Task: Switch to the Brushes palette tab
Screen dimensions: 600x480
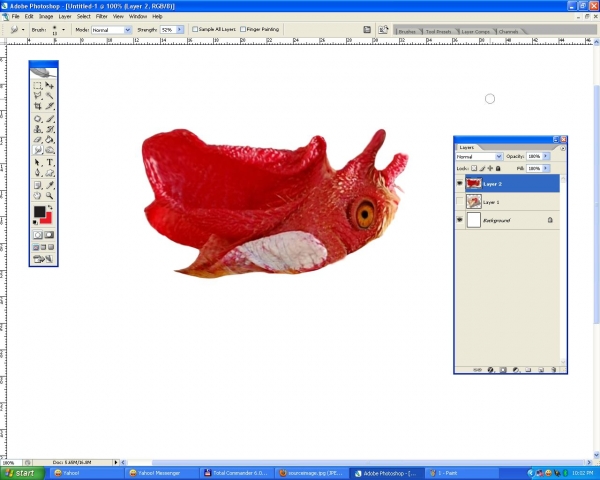Action: pos(407,31)
